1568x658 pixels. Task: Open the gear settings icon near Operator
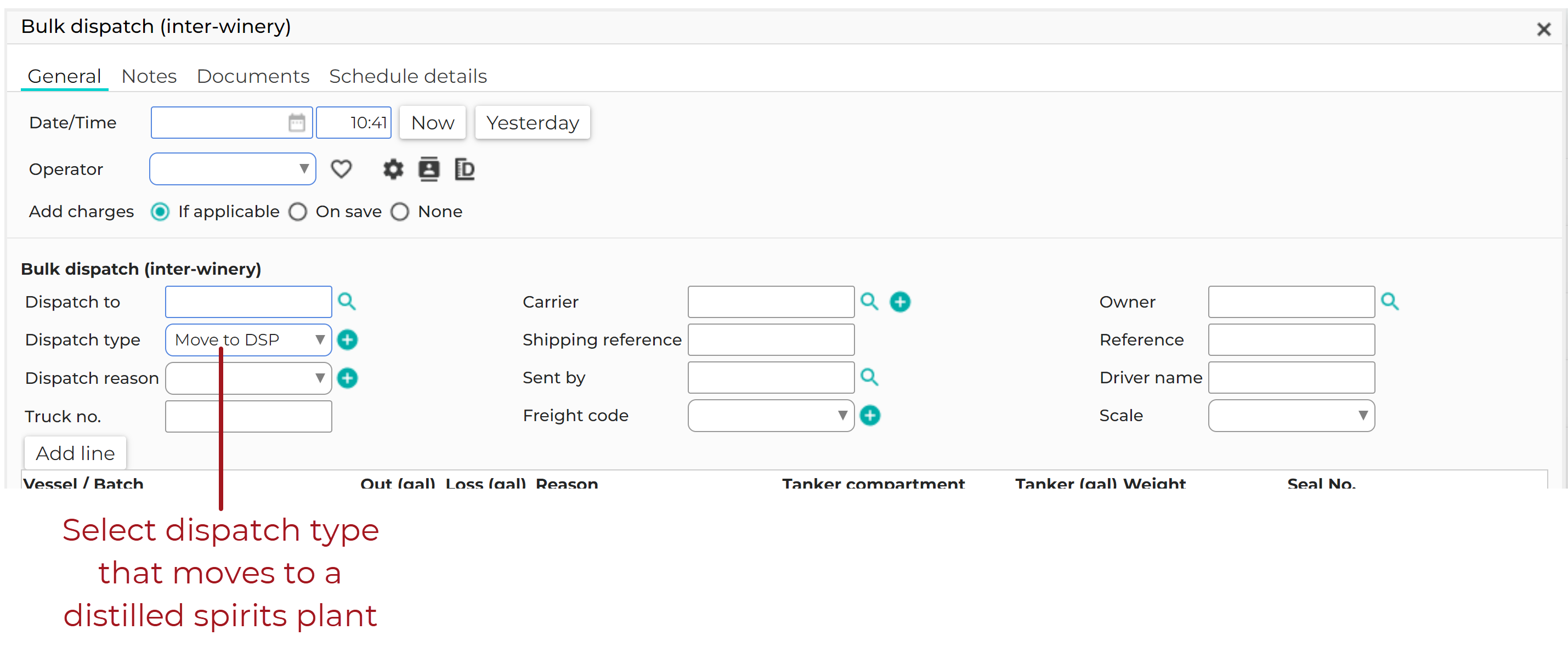[393, 169]
